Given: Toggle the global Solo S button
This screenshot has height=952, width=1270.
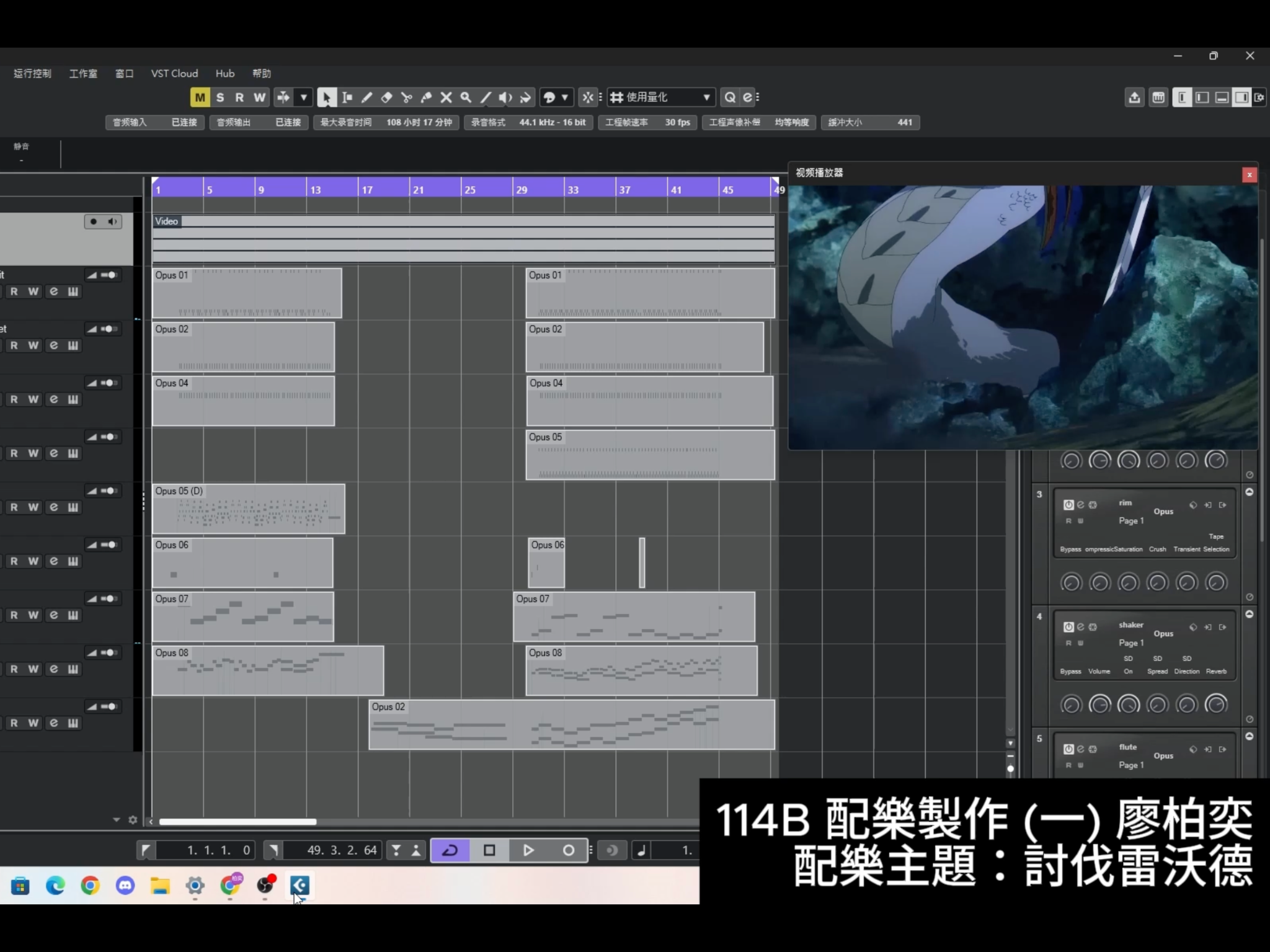Looking at the screenshot, I should click(220, 97).
